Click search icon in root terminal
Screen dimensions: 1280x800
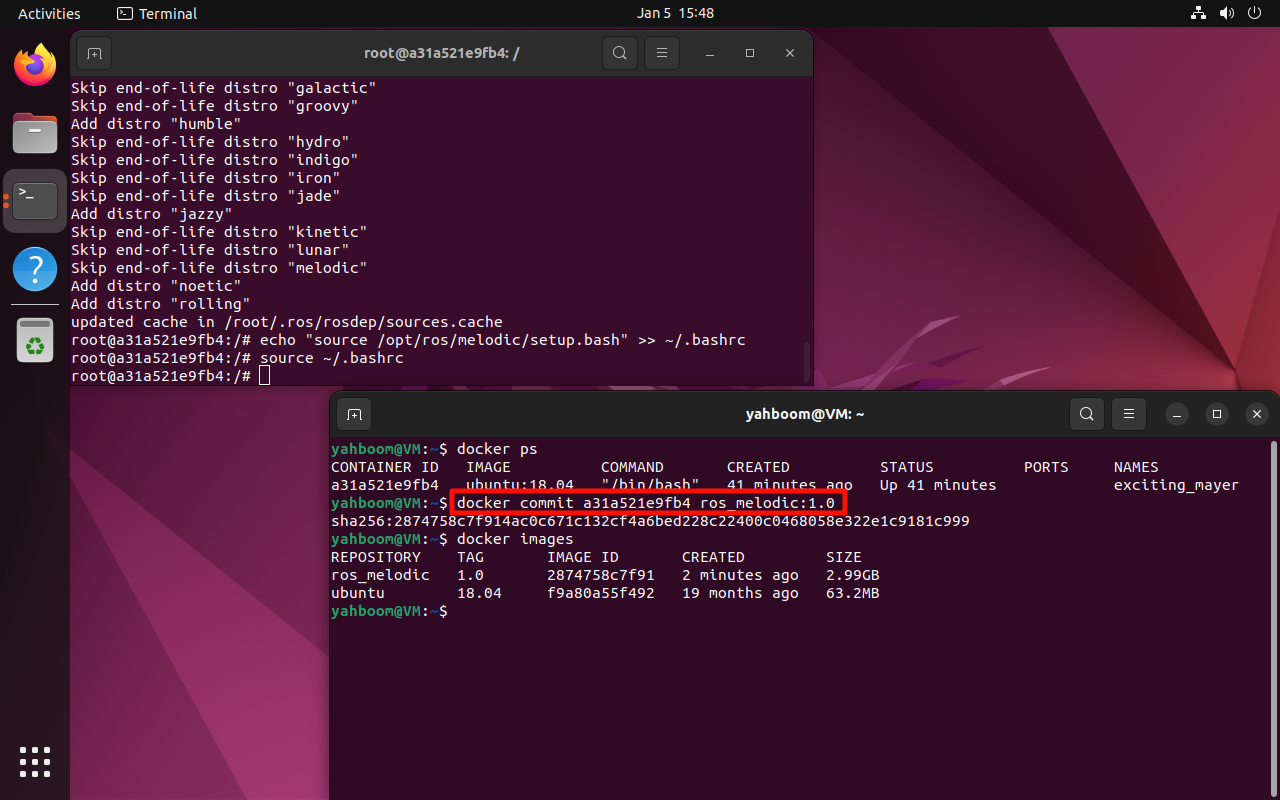[620, 53]
